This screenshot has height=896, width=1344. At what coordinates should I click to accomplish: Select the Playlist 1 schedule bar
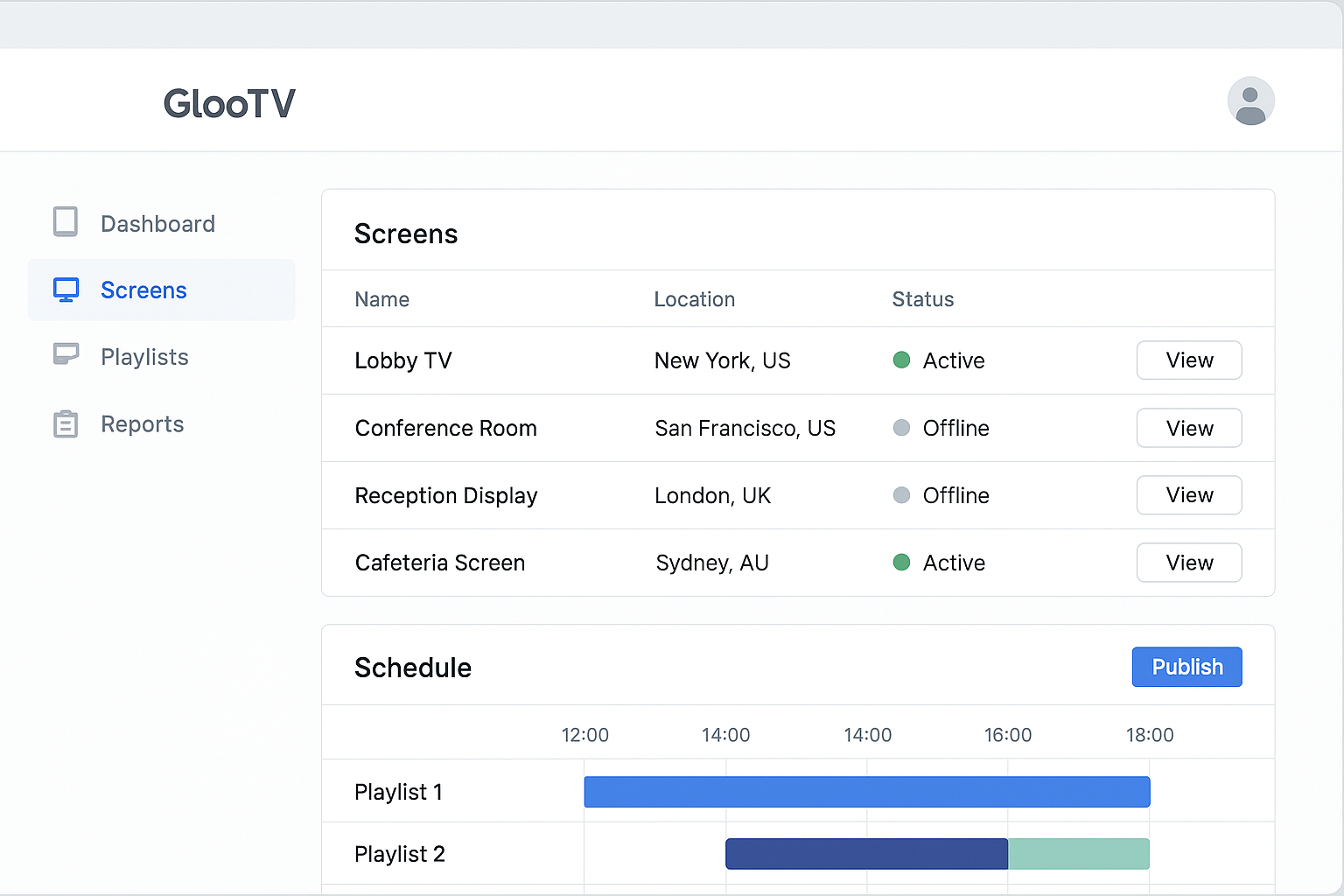tap(866, 791)
